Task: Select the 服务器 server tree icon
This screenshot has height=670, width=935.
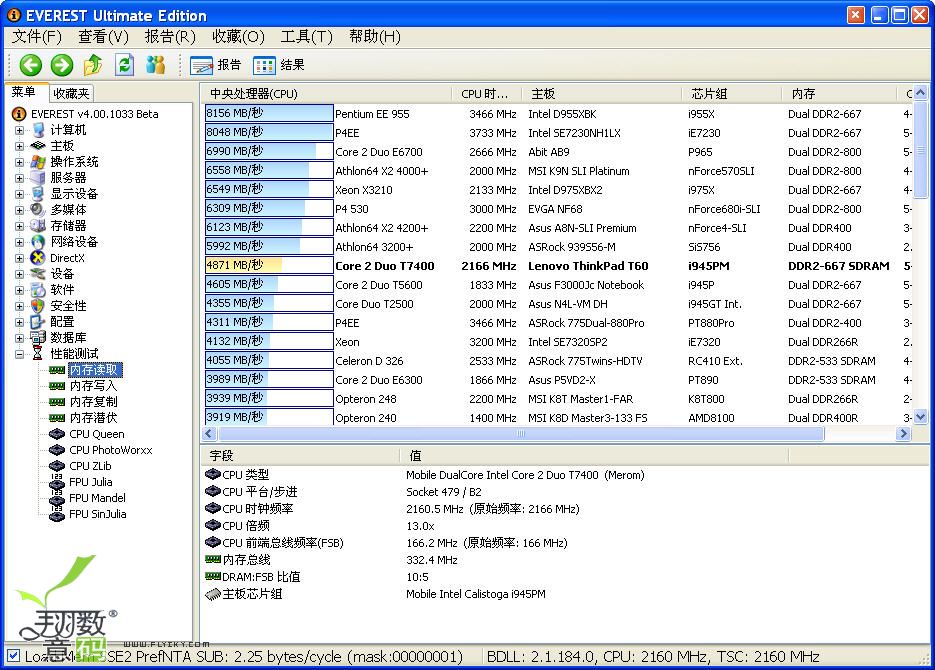Action: pos(38,178)
